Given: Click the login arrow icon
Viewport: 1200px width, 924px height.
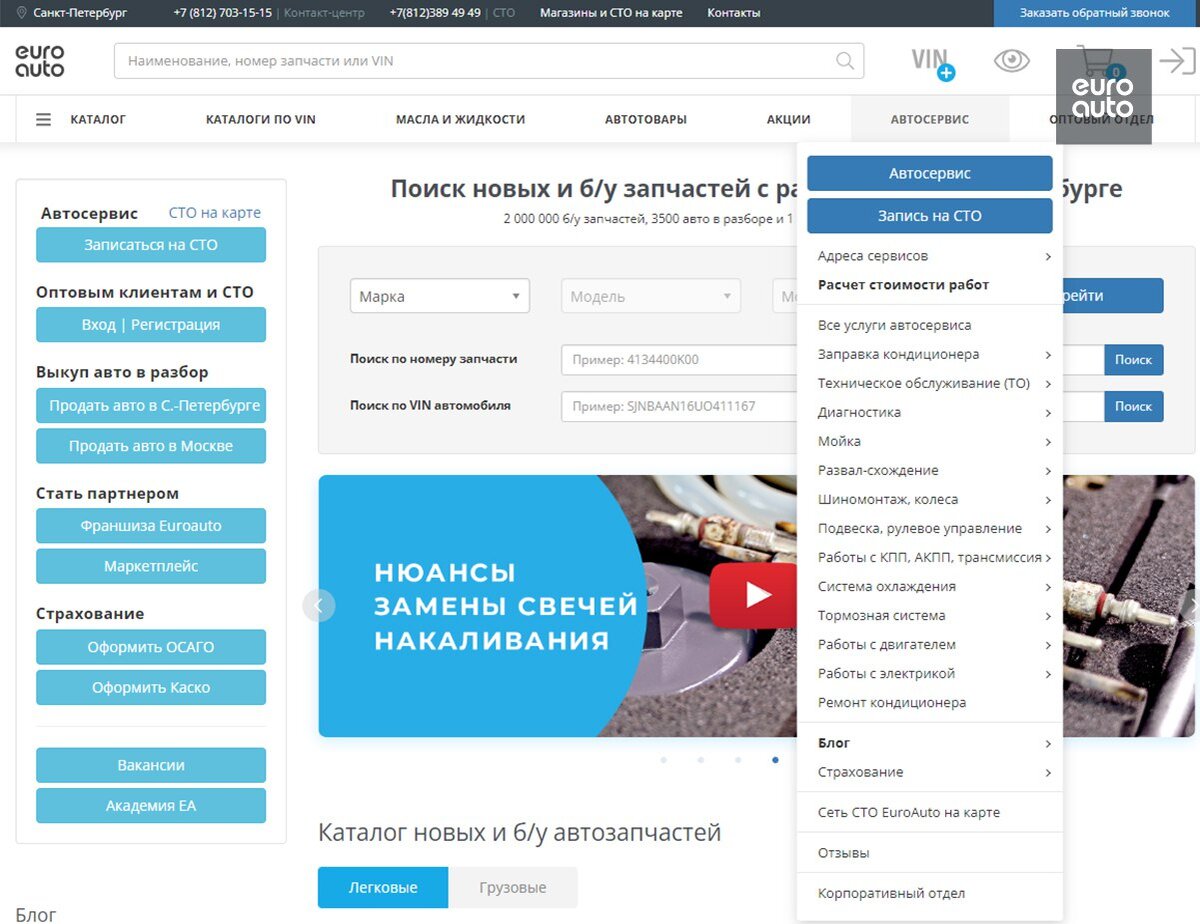Looking at the screenshot, I should tap(1177, 61).
